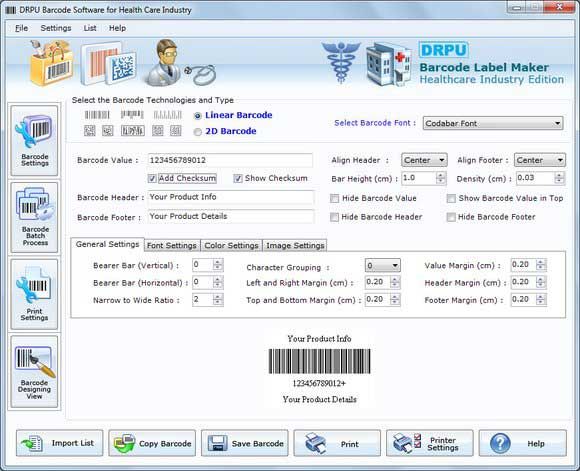
Task: Select the 2D Barcode radio option
Action: coord(198,132)
